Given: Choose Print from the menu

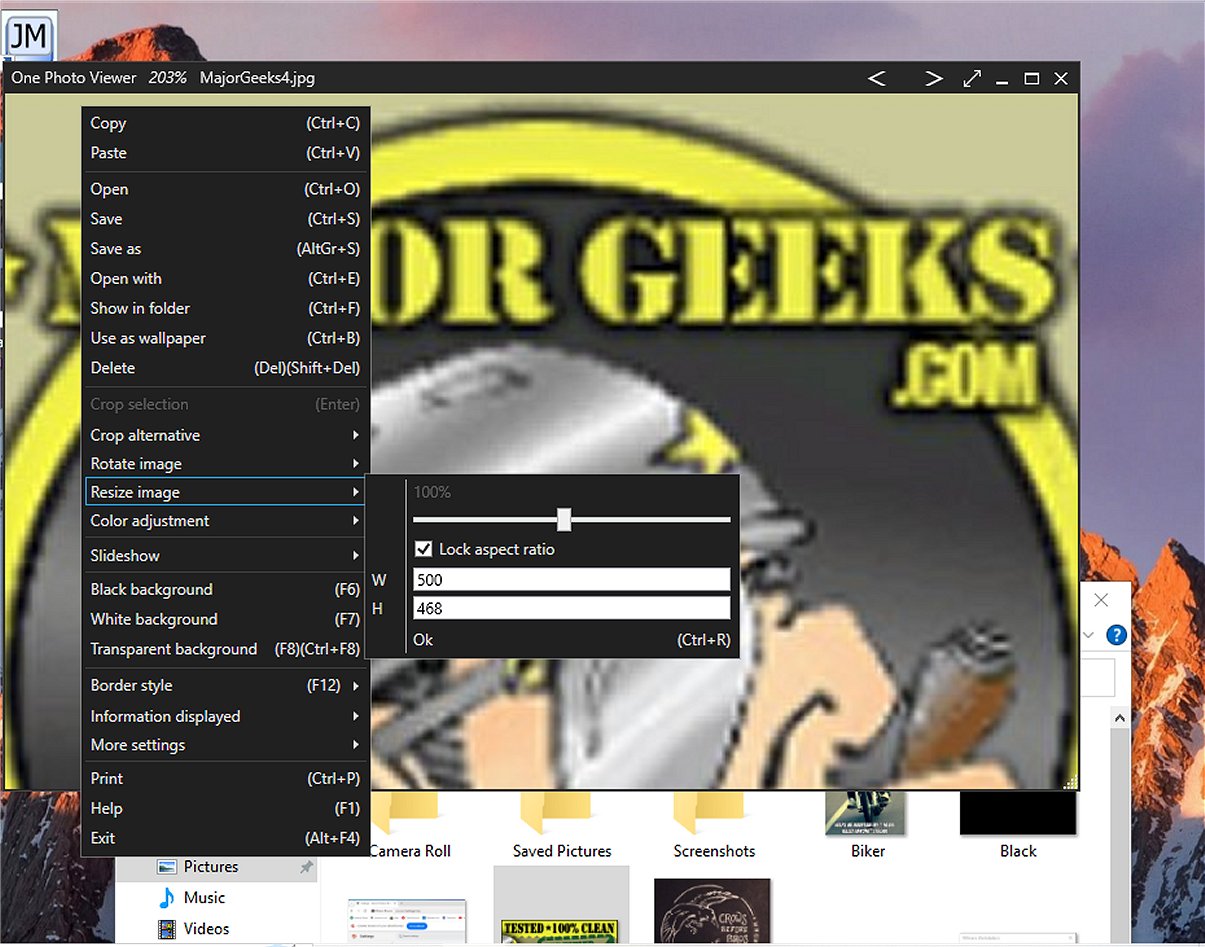Looking at the screenshot, I should tap(225, 778).
